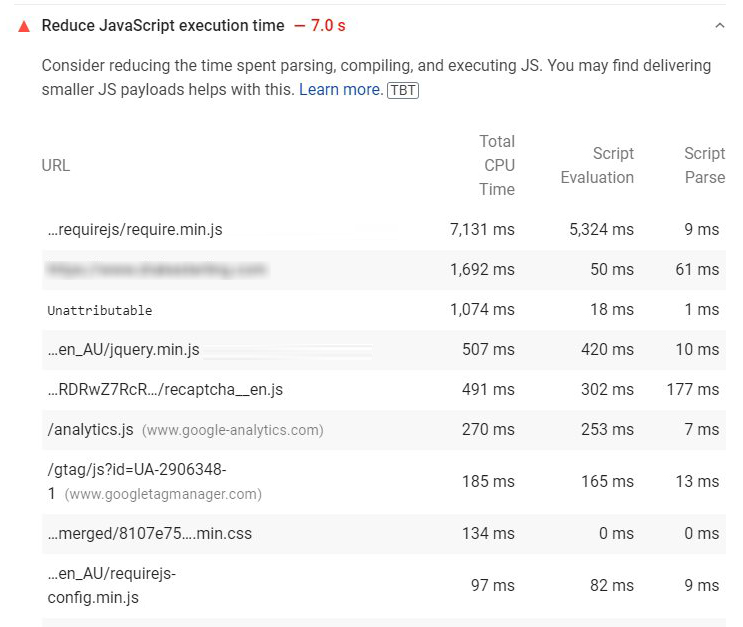743x627 pixels.
Task: Click the TBT metric badge
Action: (403, 90)
